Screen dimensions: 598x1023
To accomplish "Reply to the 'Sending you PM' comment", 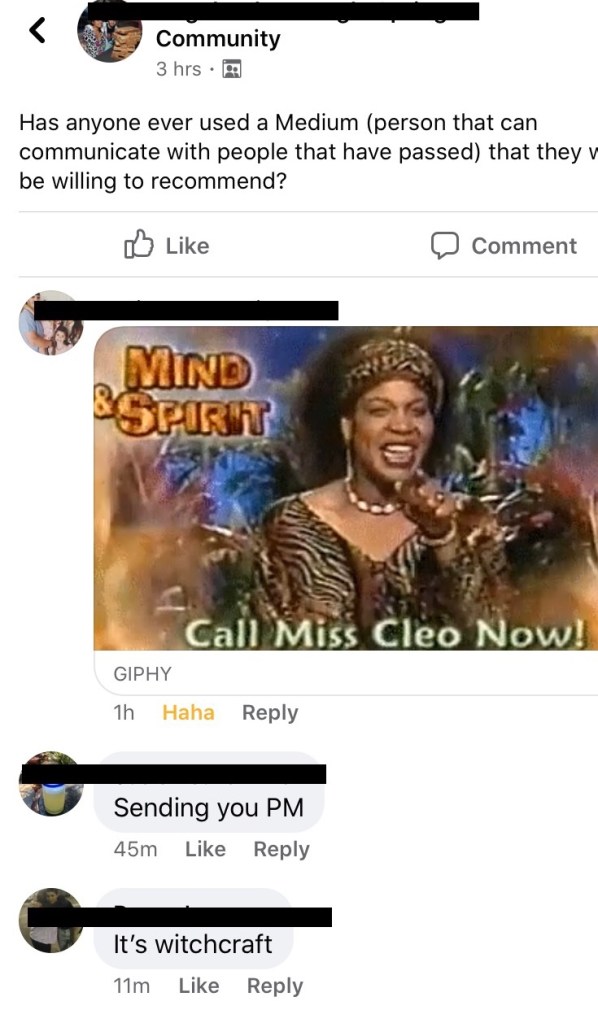I will [281, 849].
